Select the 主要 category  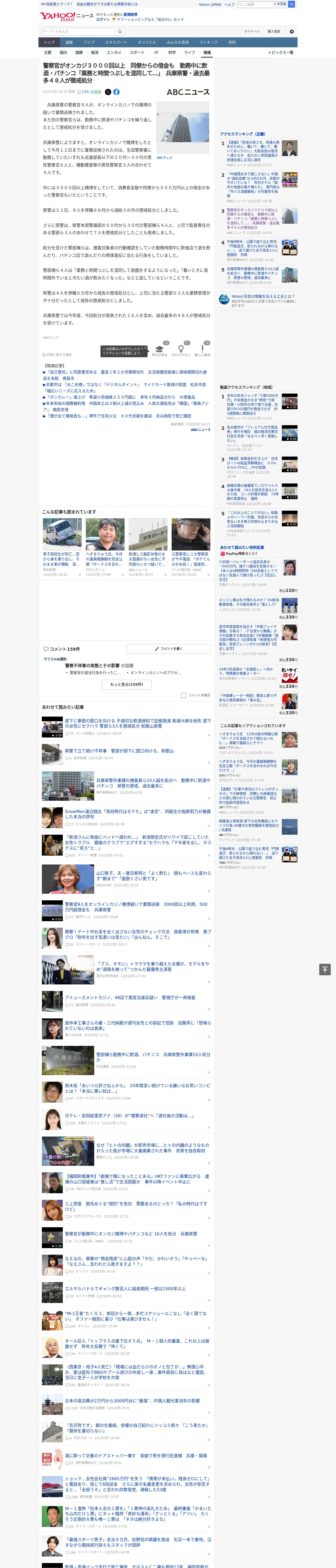(x=48, y=52)
